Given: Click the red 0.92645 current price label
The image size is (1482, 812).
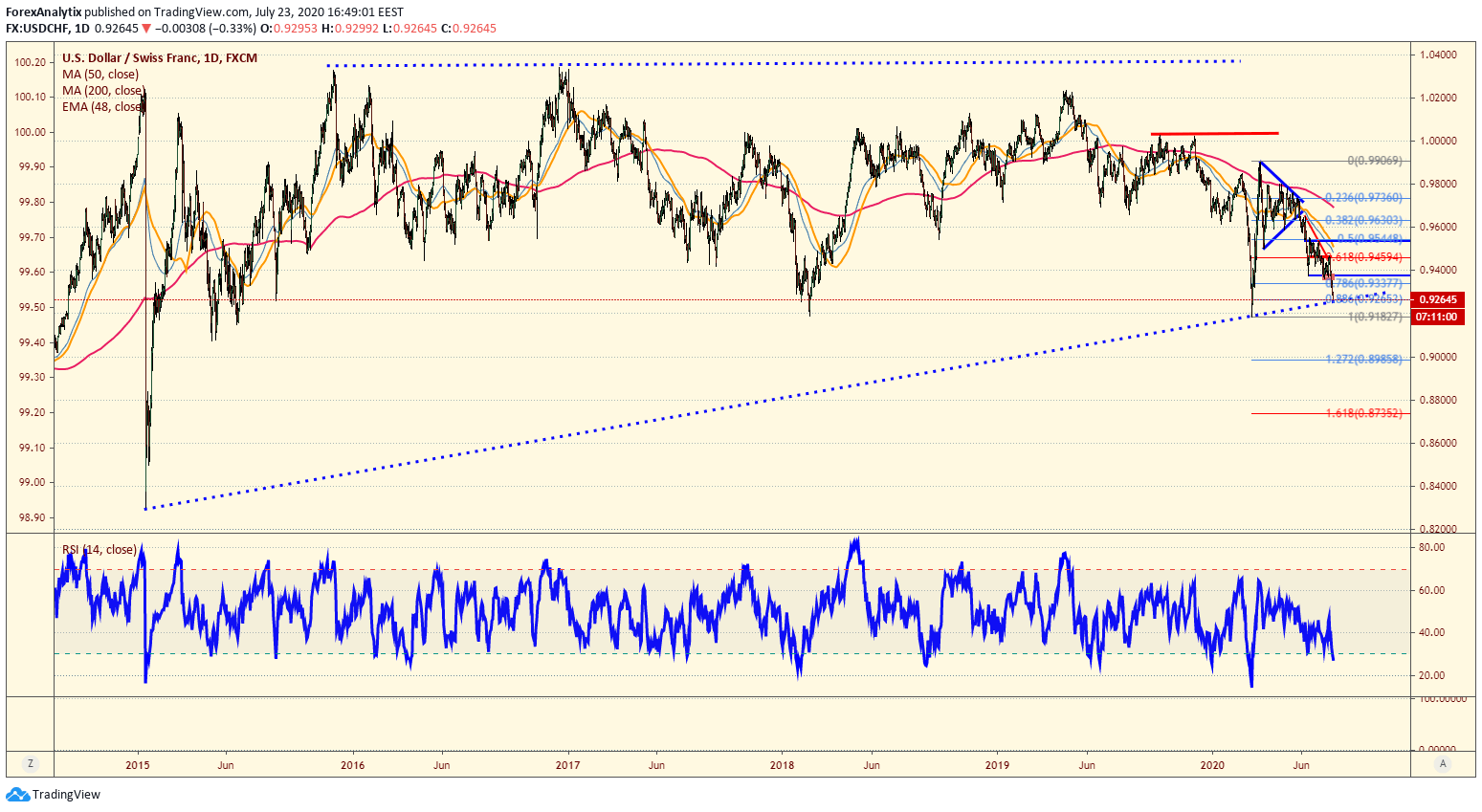Looking at the screenshot, I should (x=1438, y=299).
